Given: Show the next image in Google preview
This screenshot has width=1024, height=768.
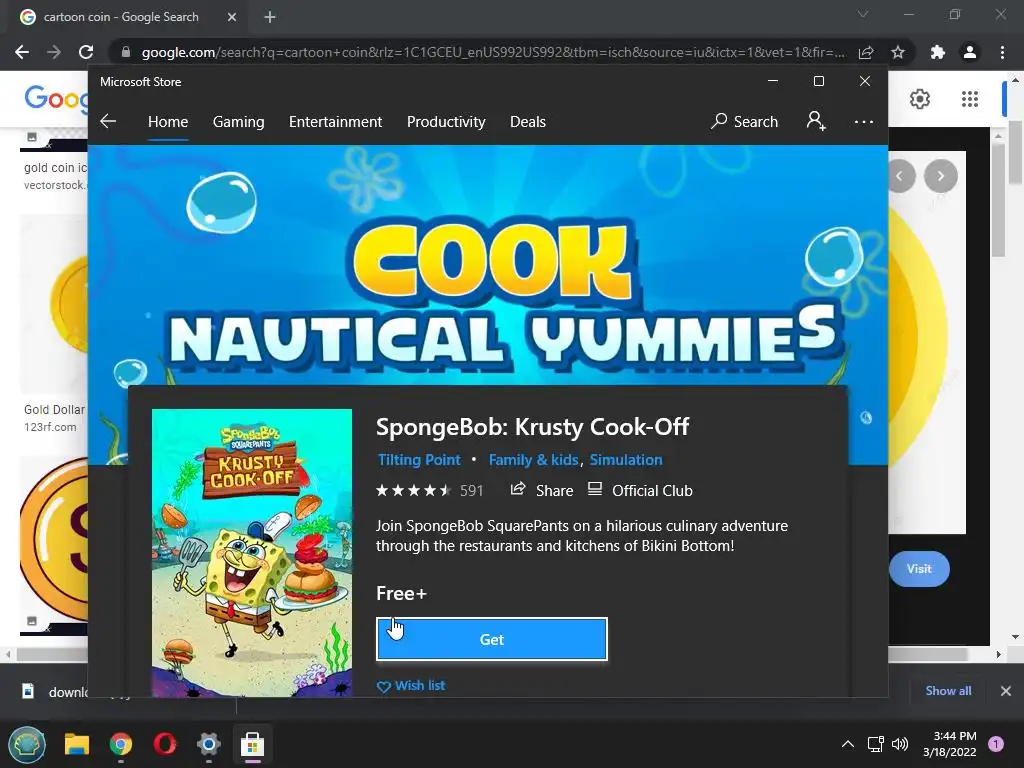Looking at the screenshot, I should (940, 176).
